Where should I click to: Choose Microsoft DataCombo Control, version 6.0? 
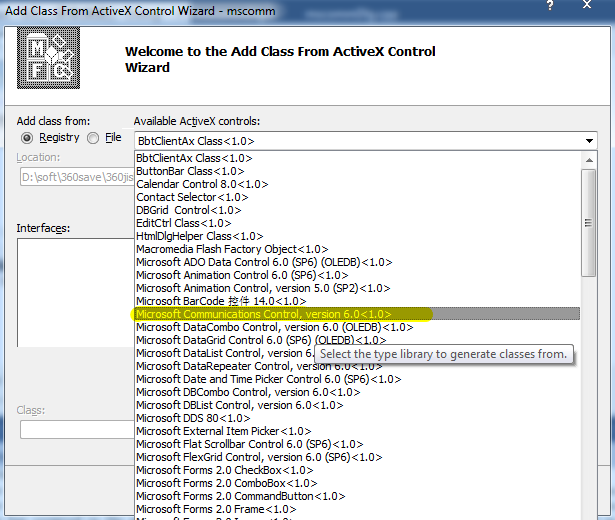[x=357, y=327]
